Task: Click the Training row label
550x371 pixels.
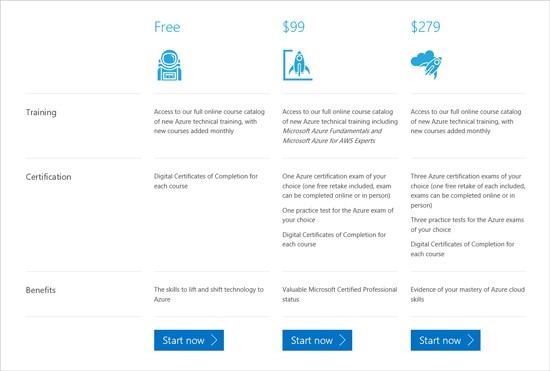Action: point(41,113)
